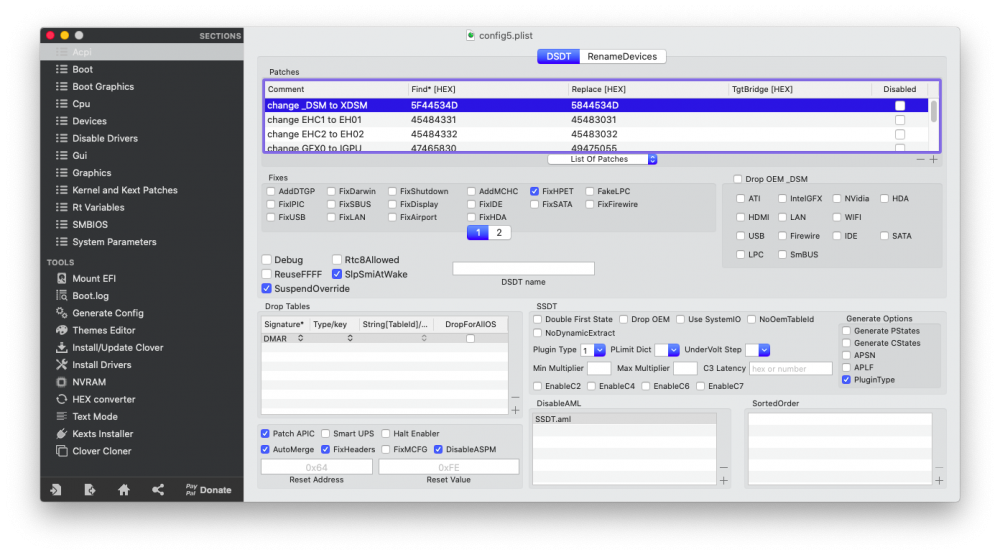Select 'change EHC1 to EH01' patch row
This screenshot has height=555, width=1000.
pos(596,119)
